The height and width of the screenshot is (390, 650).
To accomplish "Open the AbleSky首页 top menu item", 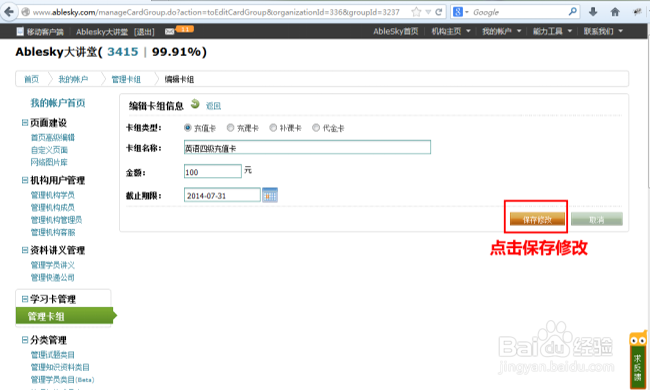I will [x=395, y=31].
